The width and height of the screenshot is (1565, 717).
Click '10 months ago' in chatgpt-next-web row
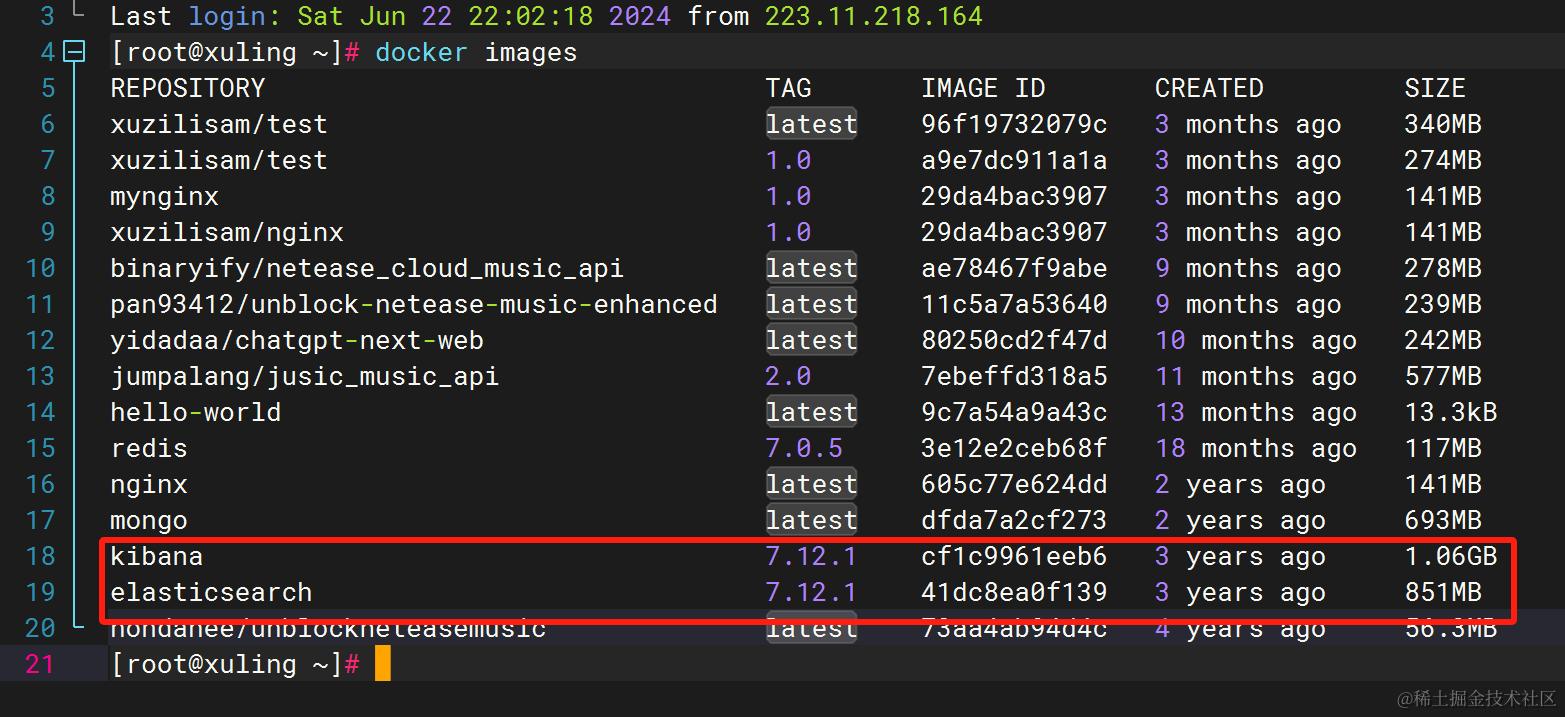click(x=1256, y=340)
